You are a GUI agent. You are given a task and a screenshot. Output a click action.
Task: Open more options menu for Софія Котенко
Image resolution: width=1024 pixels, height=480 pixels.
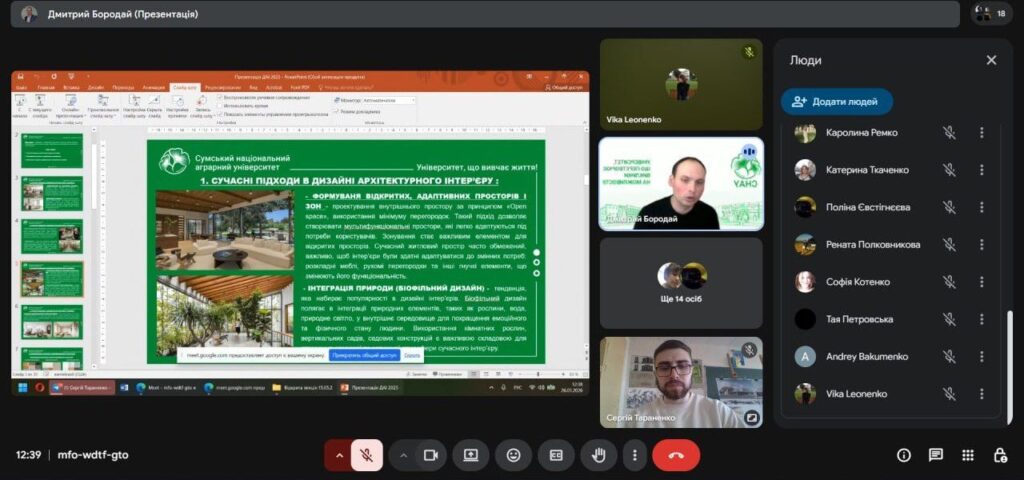tap(981, 282)
